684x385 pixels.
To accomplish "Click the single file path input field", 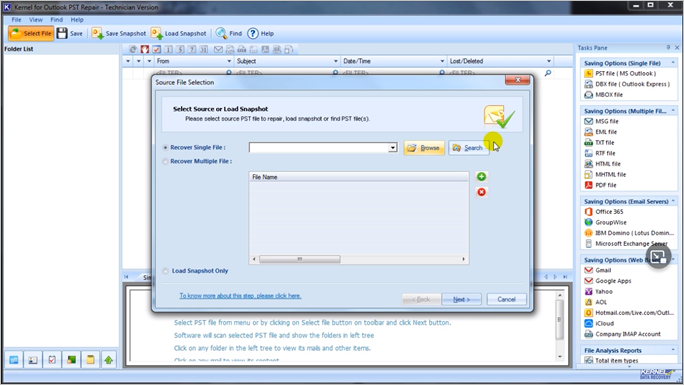I will (x=319, y=148).
